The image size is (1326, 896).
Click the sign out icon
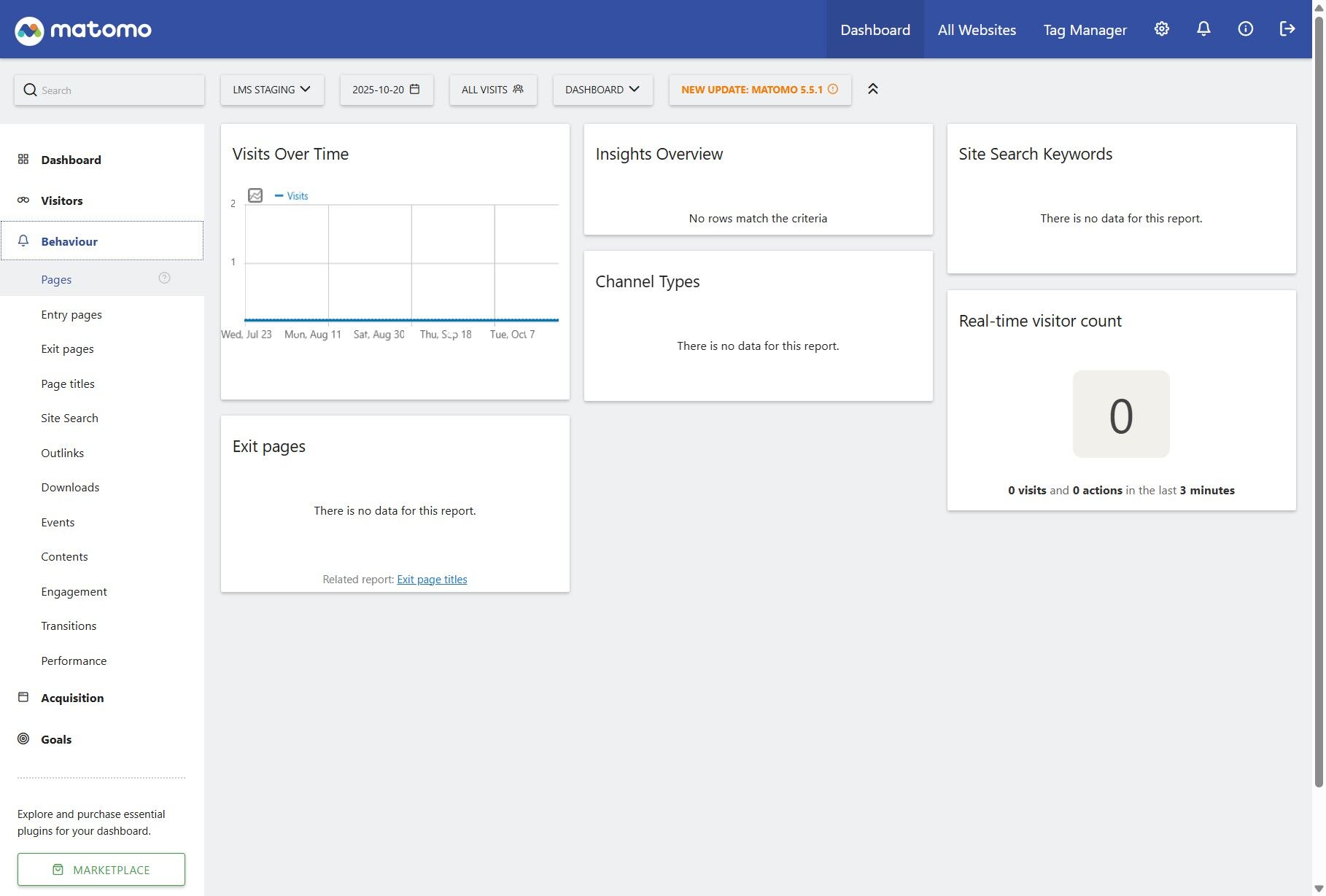click(x=1287, y=29)
